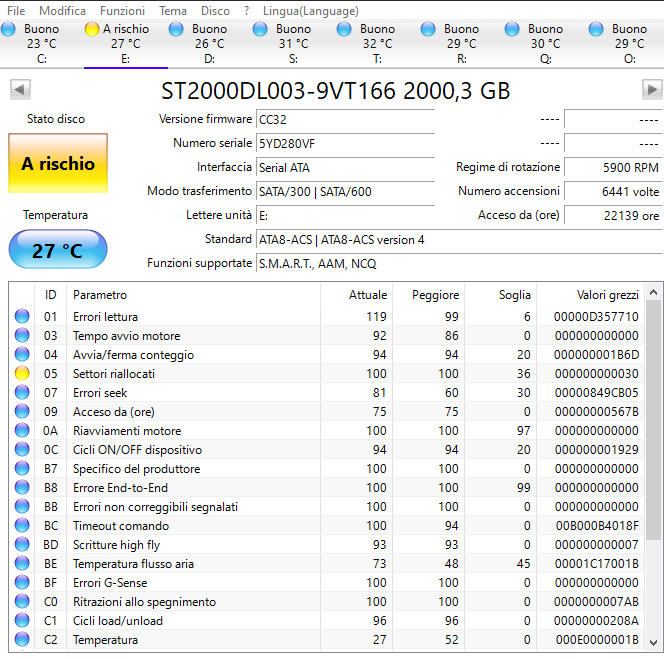The height and width of the screenshot is (659, 664).
Task: Click the Serial ATA interface field
Action: tap(346, 168)
